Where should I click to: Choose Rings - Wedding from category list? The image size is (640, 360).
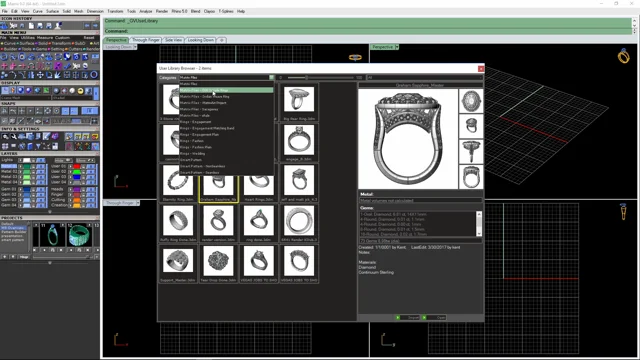click(226, 153)
